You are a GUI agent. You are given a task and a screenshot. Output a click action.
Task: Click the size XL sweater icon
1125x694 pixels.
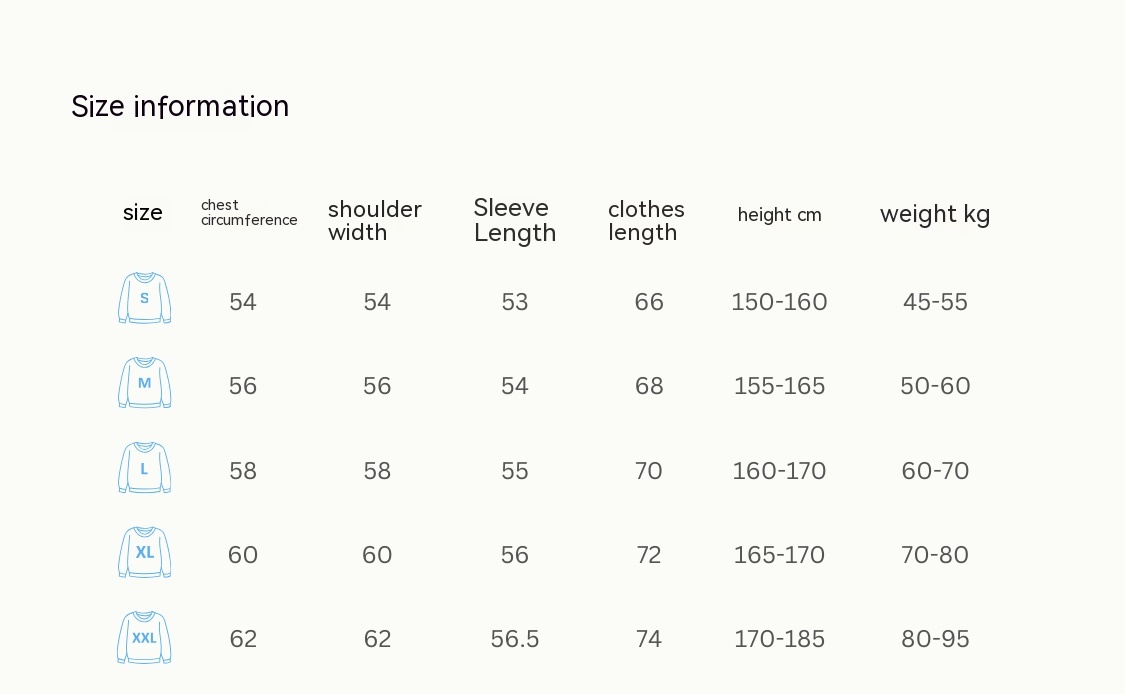click(144, 553)
